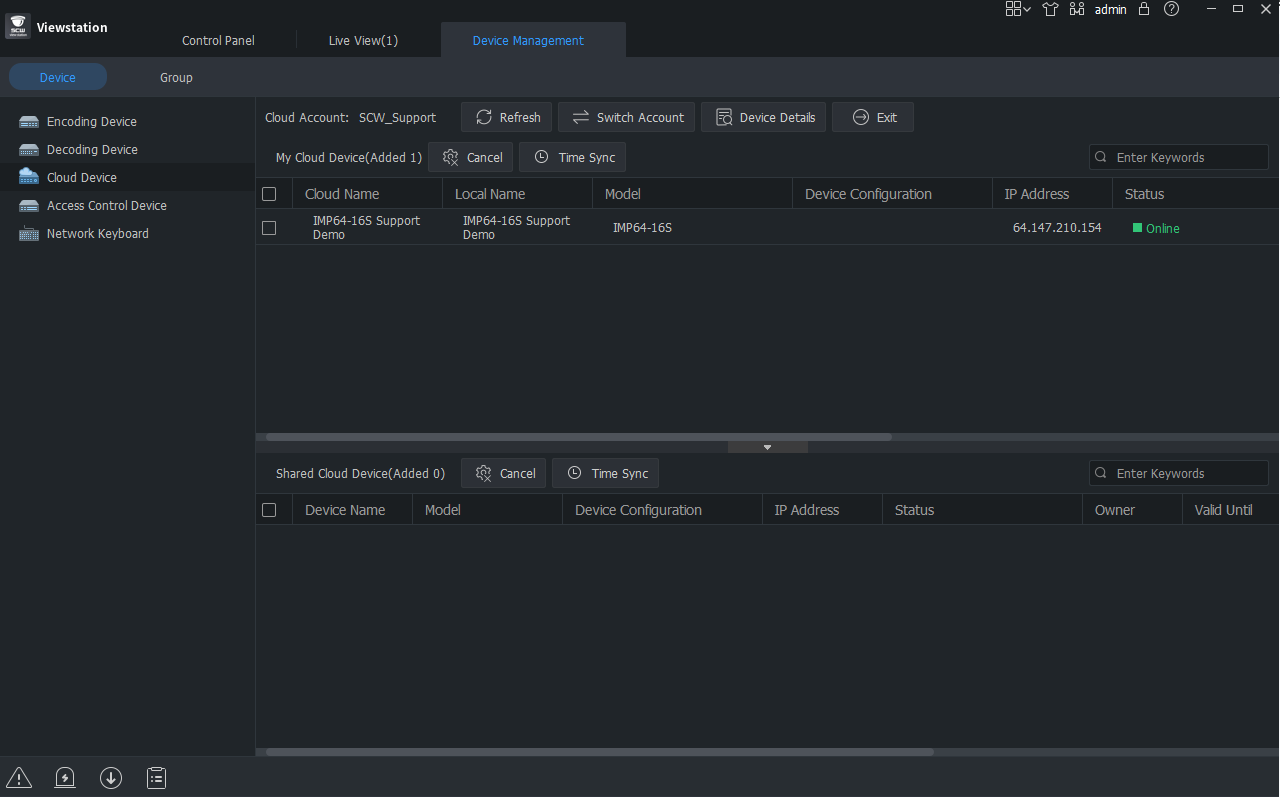Click the icon between shirt icon and admin

(x=1077, y=9)
